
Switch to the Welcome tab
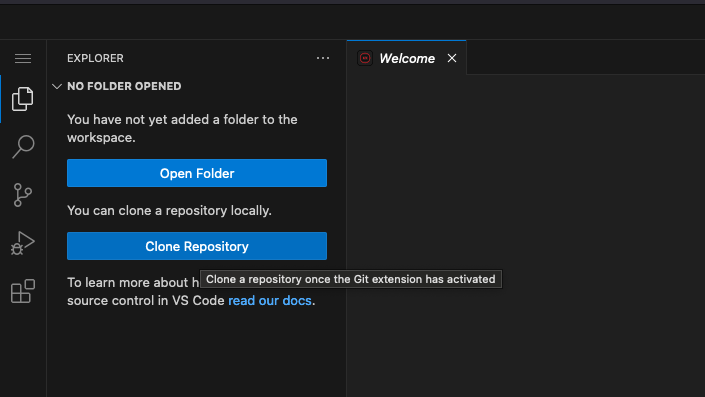(406, 58)
